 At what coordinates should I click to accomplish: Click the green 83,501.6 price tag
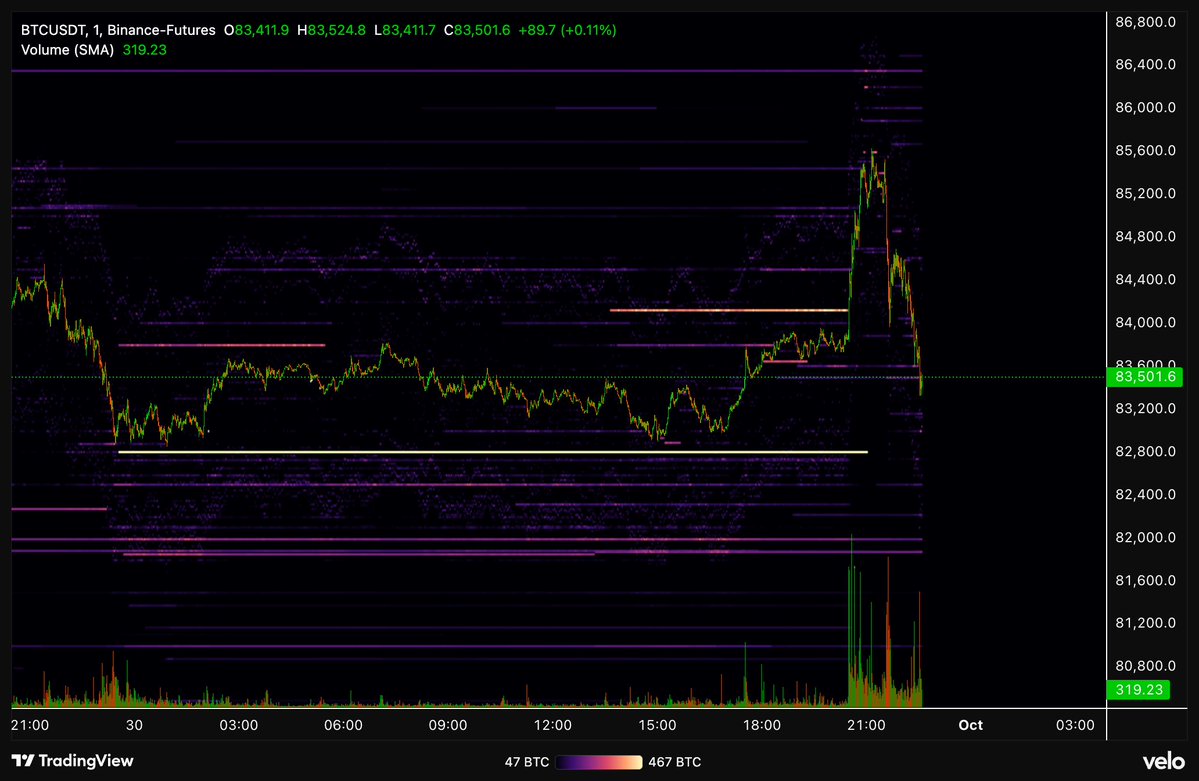tap(1145, 376)
